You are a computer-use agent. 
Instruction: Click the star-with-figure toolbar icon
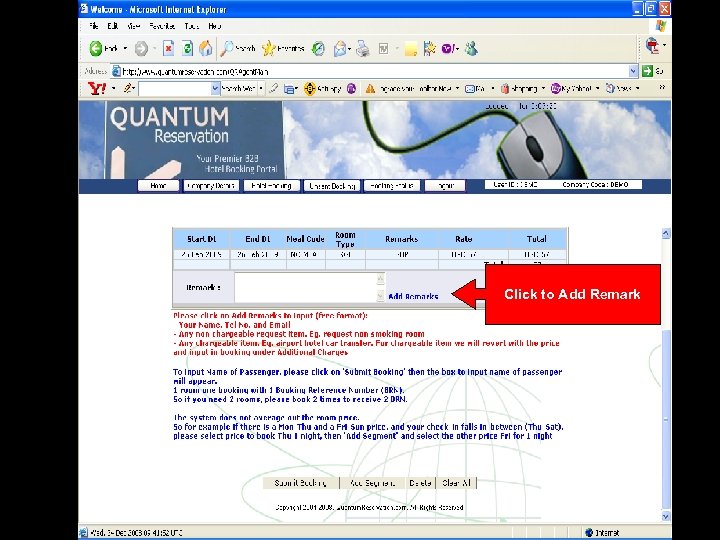click(430, 48)
